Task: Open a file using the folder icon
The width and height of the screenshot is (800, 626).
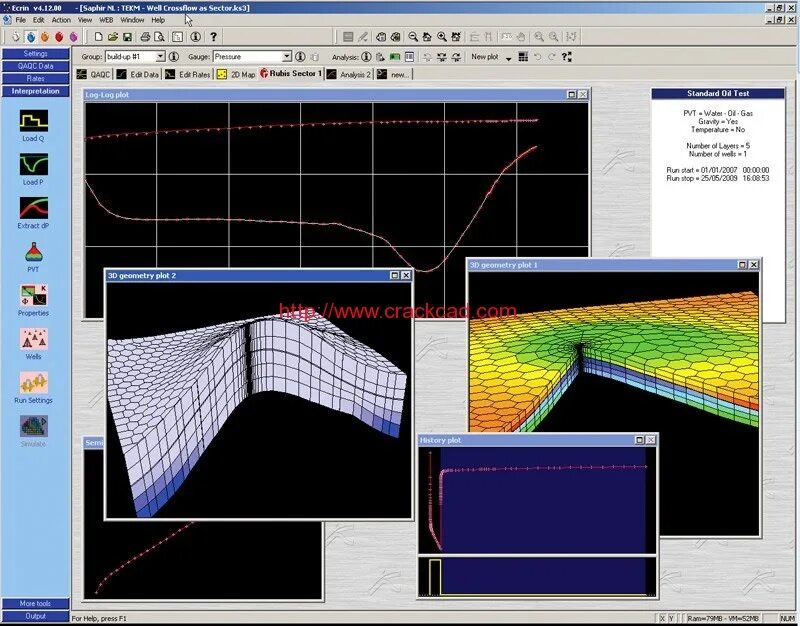Action: [x=113, y=37]
